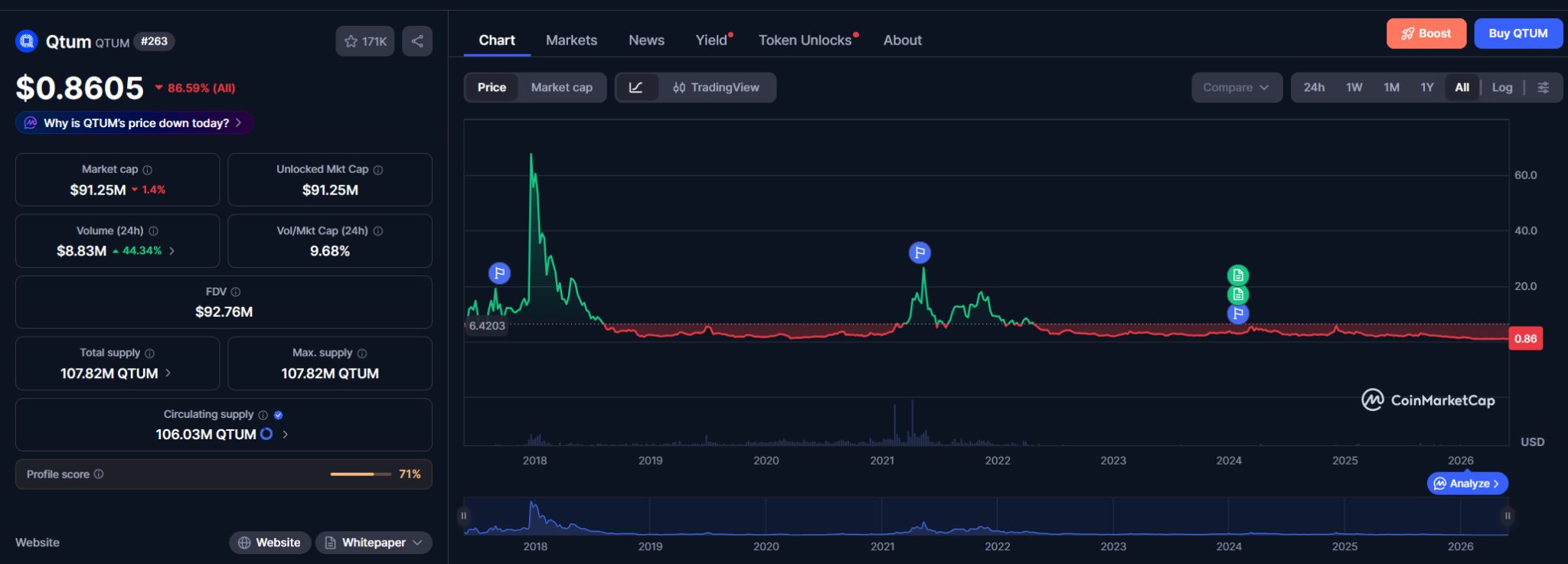Open 'Why is QTUM's price down today?'
This screenshot has width=1568, height=564.
point(134,123)
